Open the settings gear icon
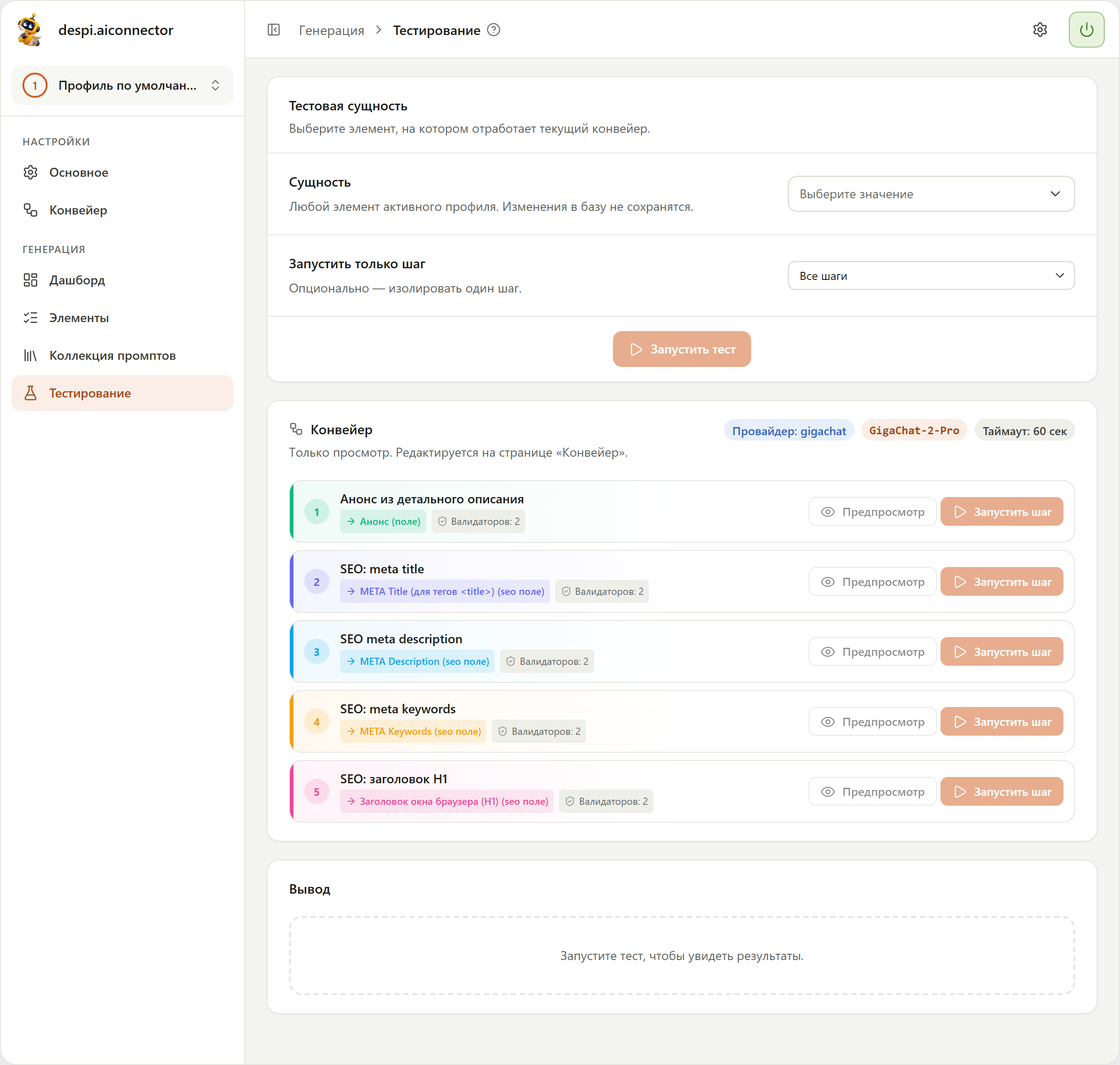The height and width of the screenshot is (1065, 1120). pyautogui.click(x=1040, y=30)
